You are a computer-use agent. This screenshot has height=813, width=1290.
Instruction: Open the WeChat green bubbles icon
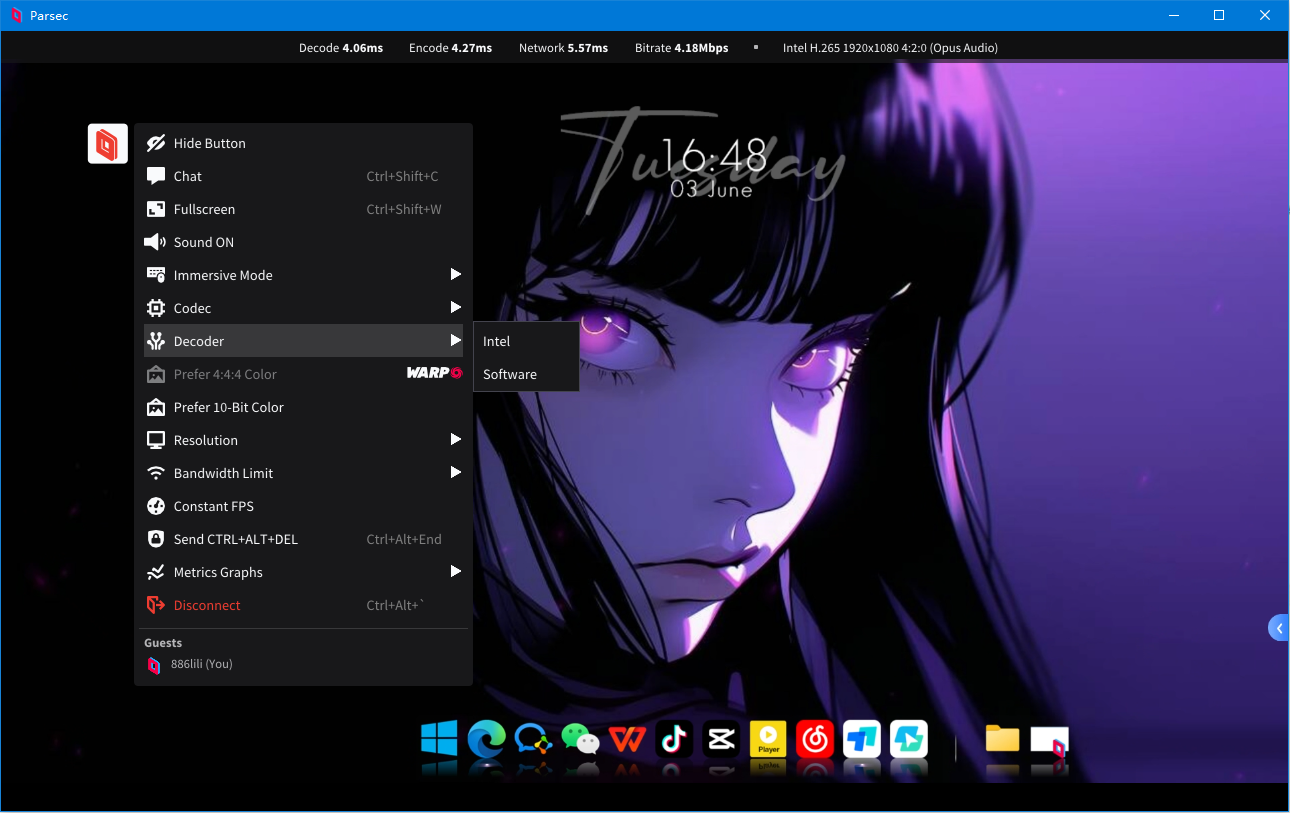pyautogui.click(x=580, y=739)
